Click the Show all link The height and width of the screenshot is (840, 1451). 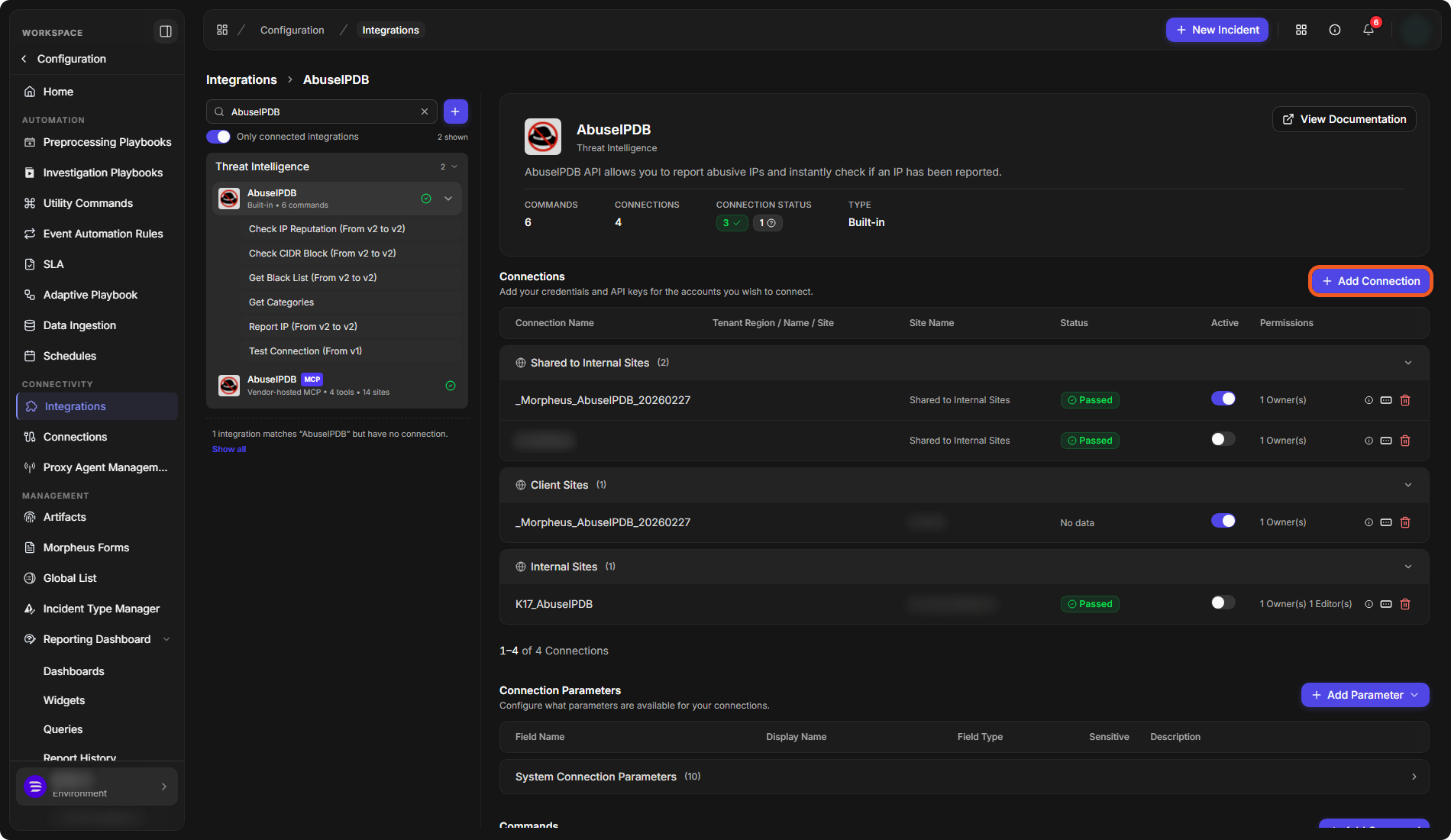tap(229, 449)
